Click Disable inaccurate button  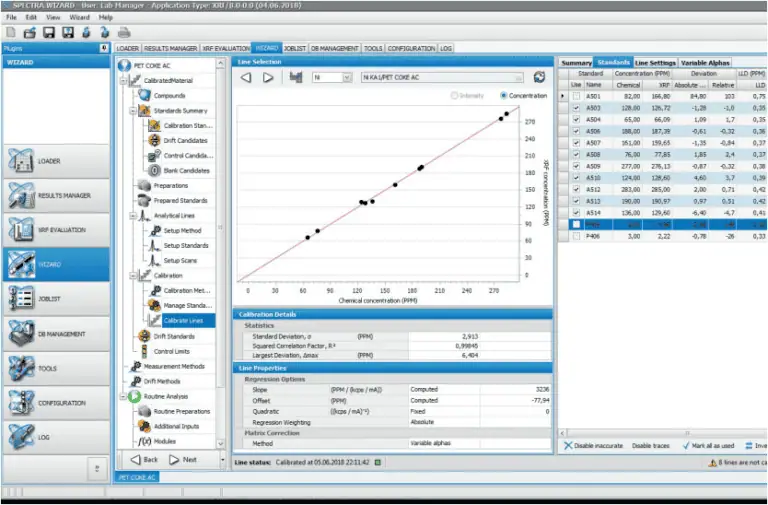click(x=593, y=446)
